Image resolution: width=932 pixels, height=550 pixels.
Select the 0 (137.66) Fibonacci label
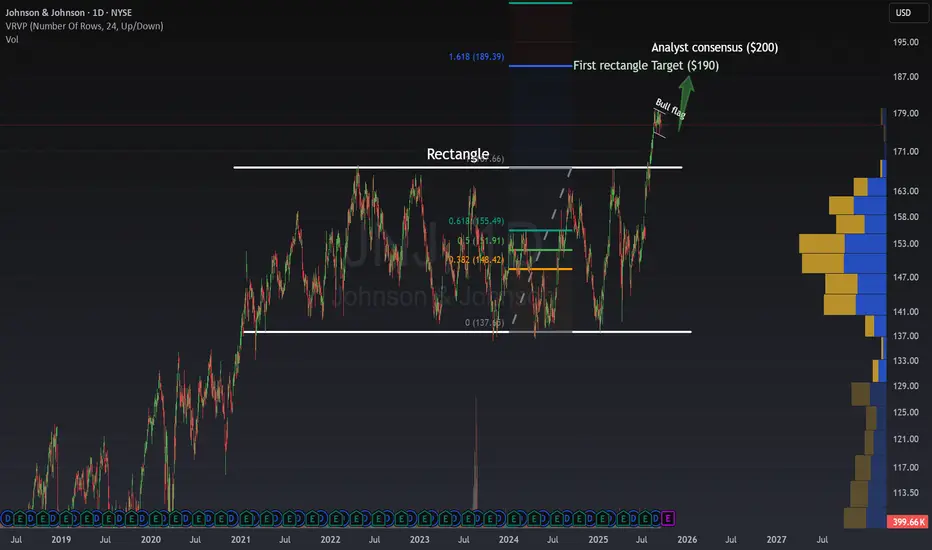(484, 322)
